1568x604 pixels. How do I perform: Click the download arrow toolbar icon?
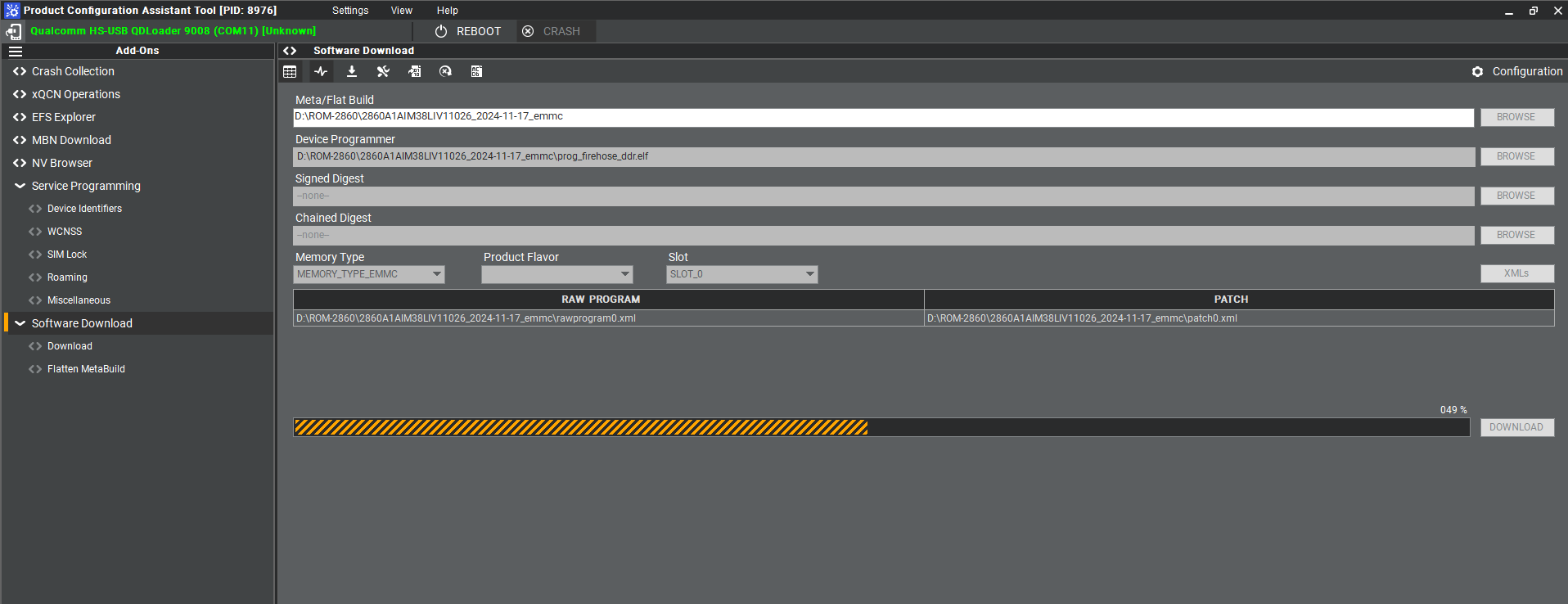click(352, 71)
